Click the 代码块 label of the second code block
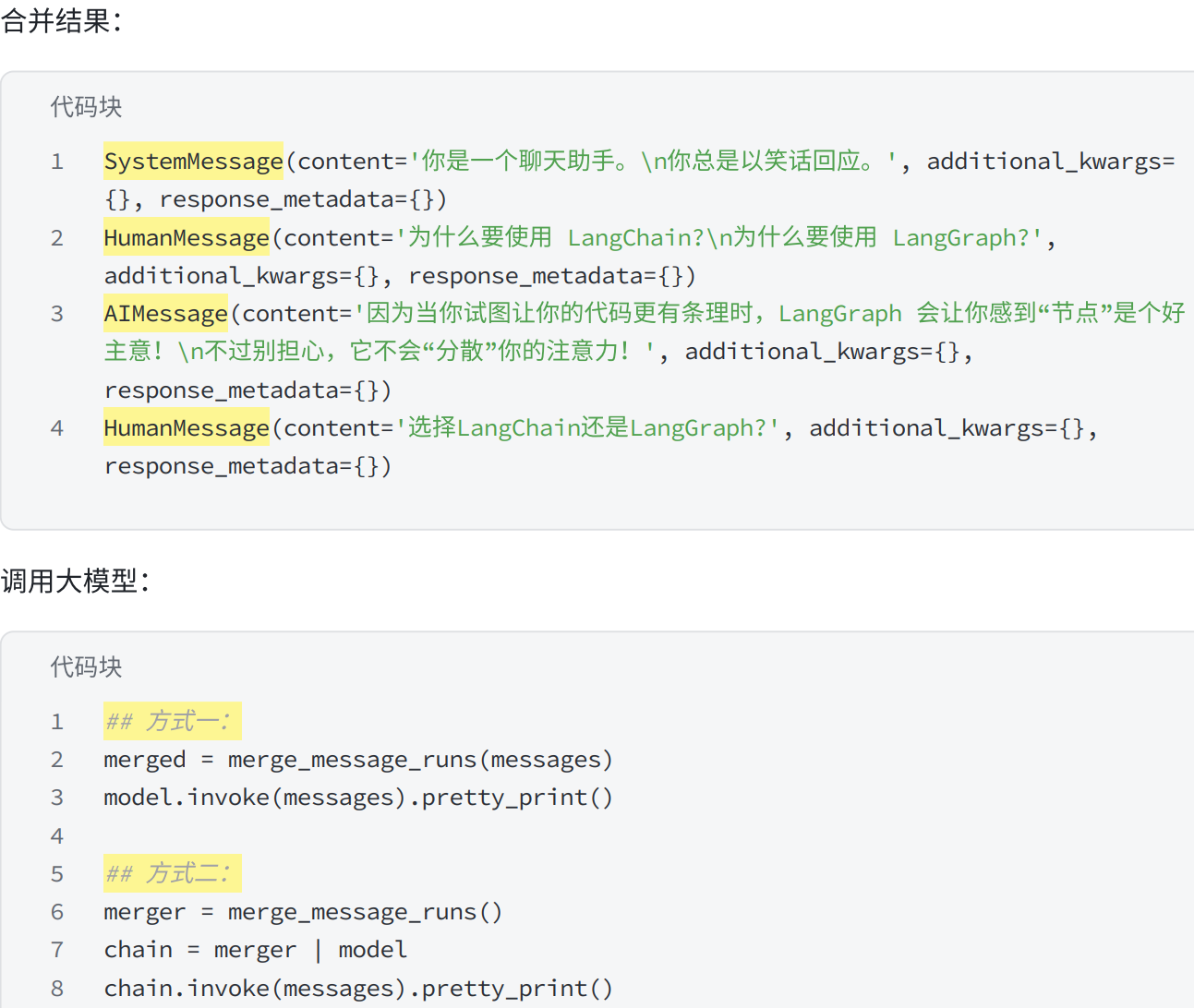Image resolution: width=1194 pixels, height=1008 pixels. pos(86,667)
